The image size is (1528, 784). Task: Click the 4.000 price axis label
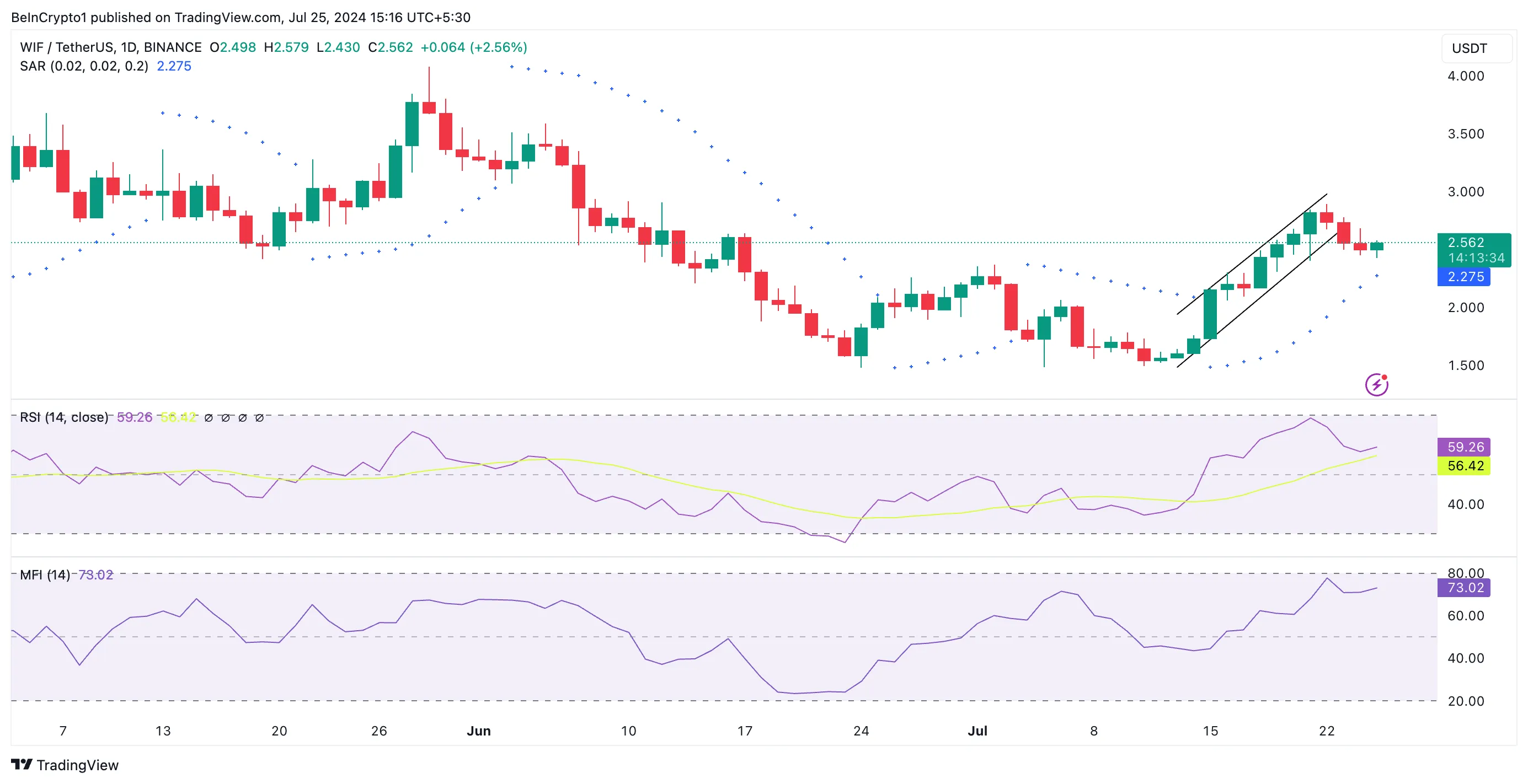tap(1466, 76)
